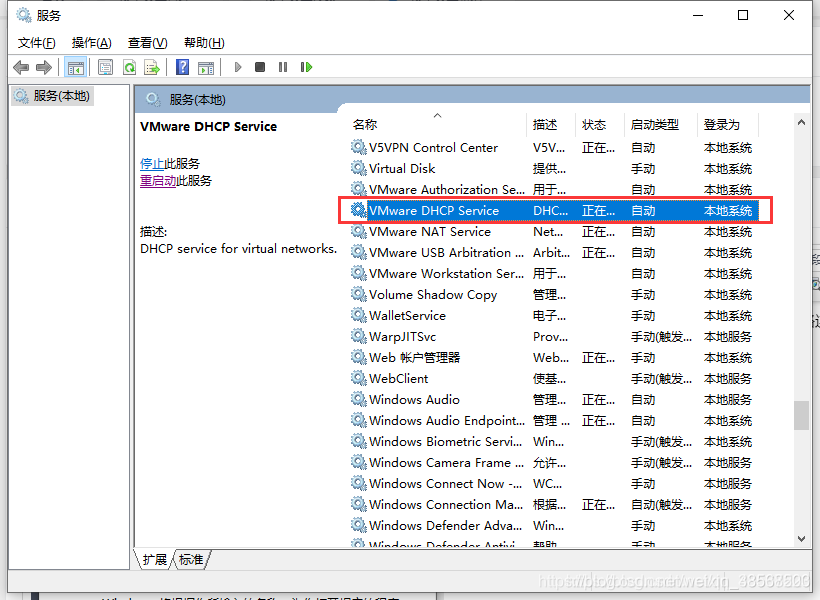The height and width of the screenshot is (600, 820).
Task: Switch to the 标准 tab
Action: tap(191, 560)
